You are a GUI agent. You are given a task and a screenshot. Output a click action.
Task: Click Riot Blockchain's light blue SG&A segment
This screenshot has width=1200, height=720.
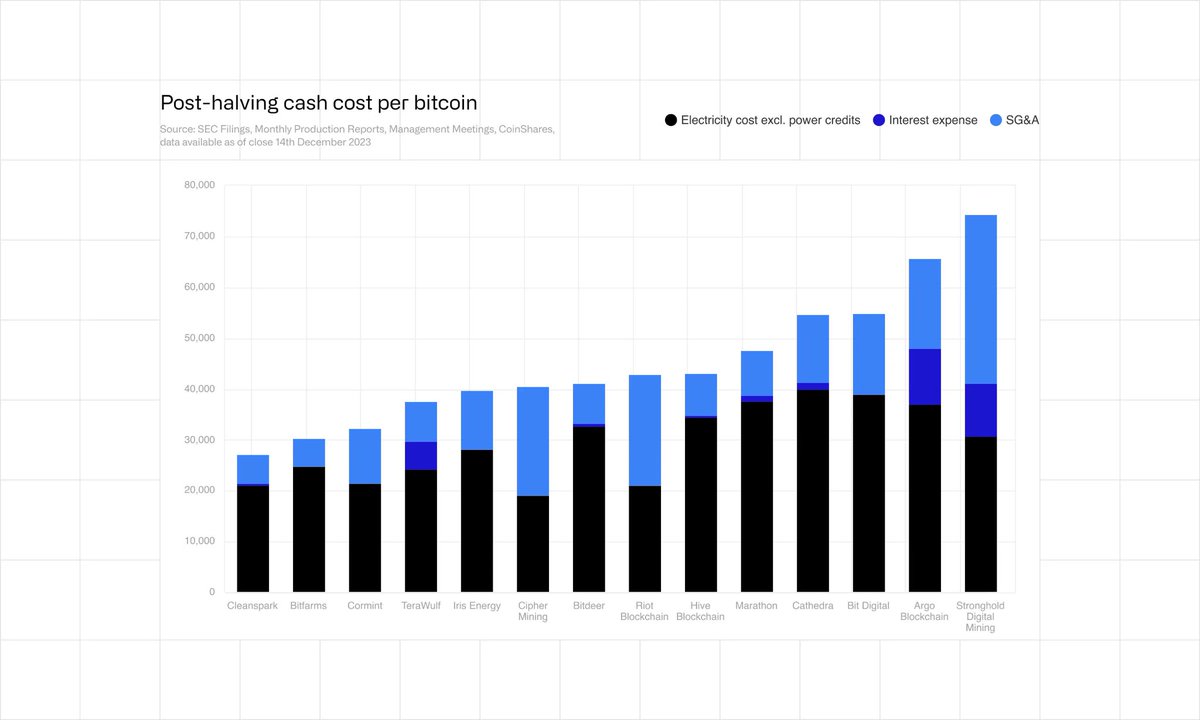pos(645,430)
